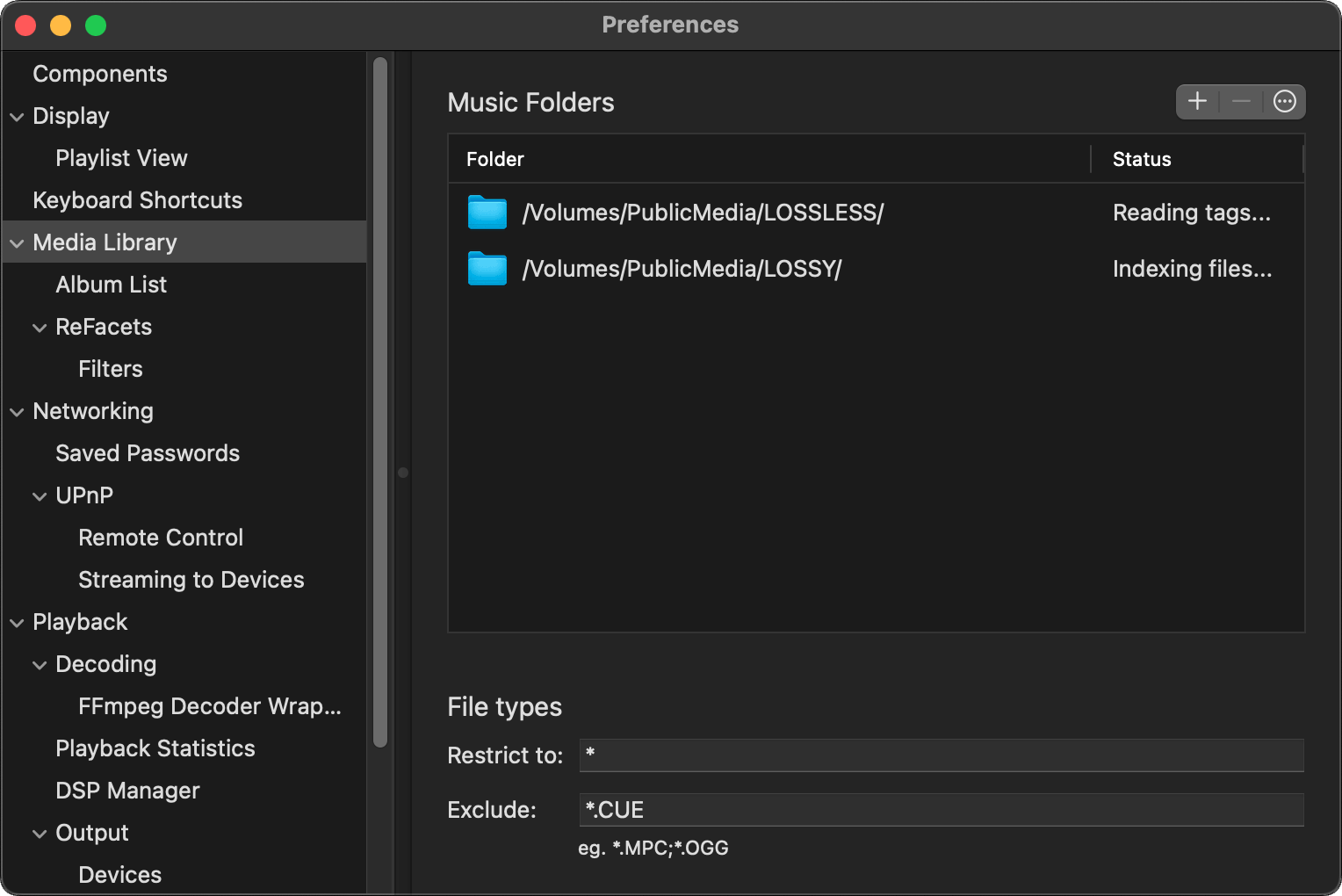
Task: Collapse the Display section chevron
Action: (17, 117)
